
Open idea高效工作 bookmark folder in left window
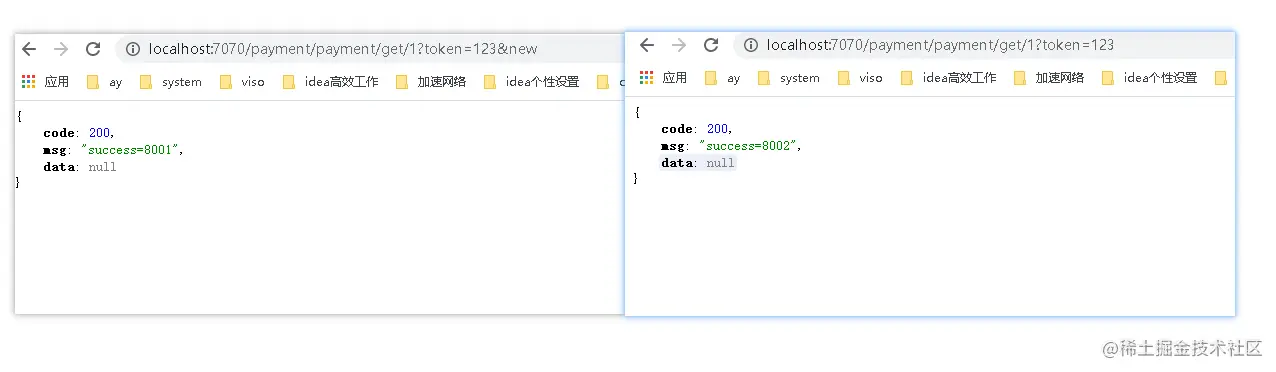[330, 82]
